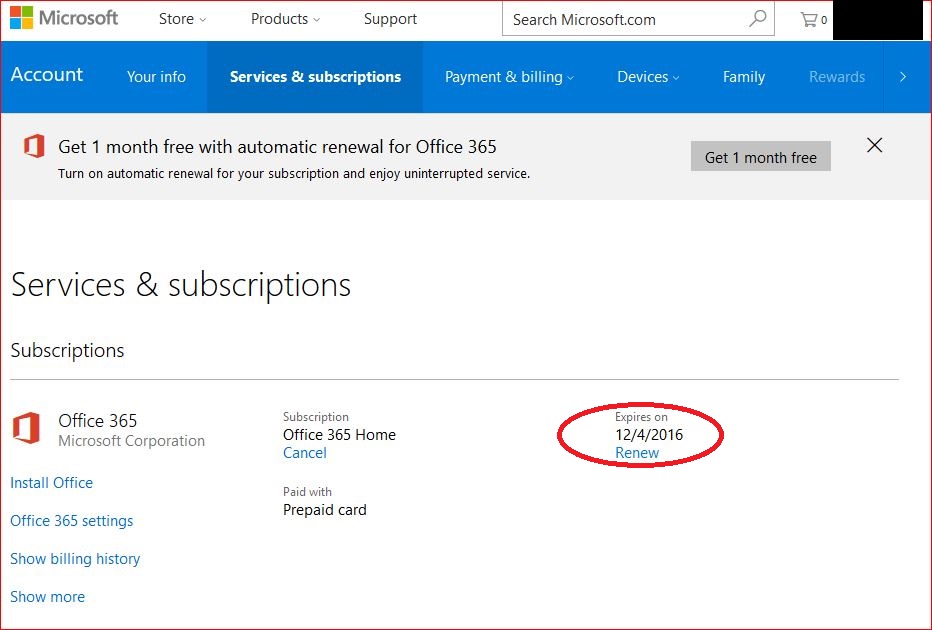Viewport: 932px width, 630px height.
Task: Renew the Office 365 Home subscription
Action: (637, 453)
